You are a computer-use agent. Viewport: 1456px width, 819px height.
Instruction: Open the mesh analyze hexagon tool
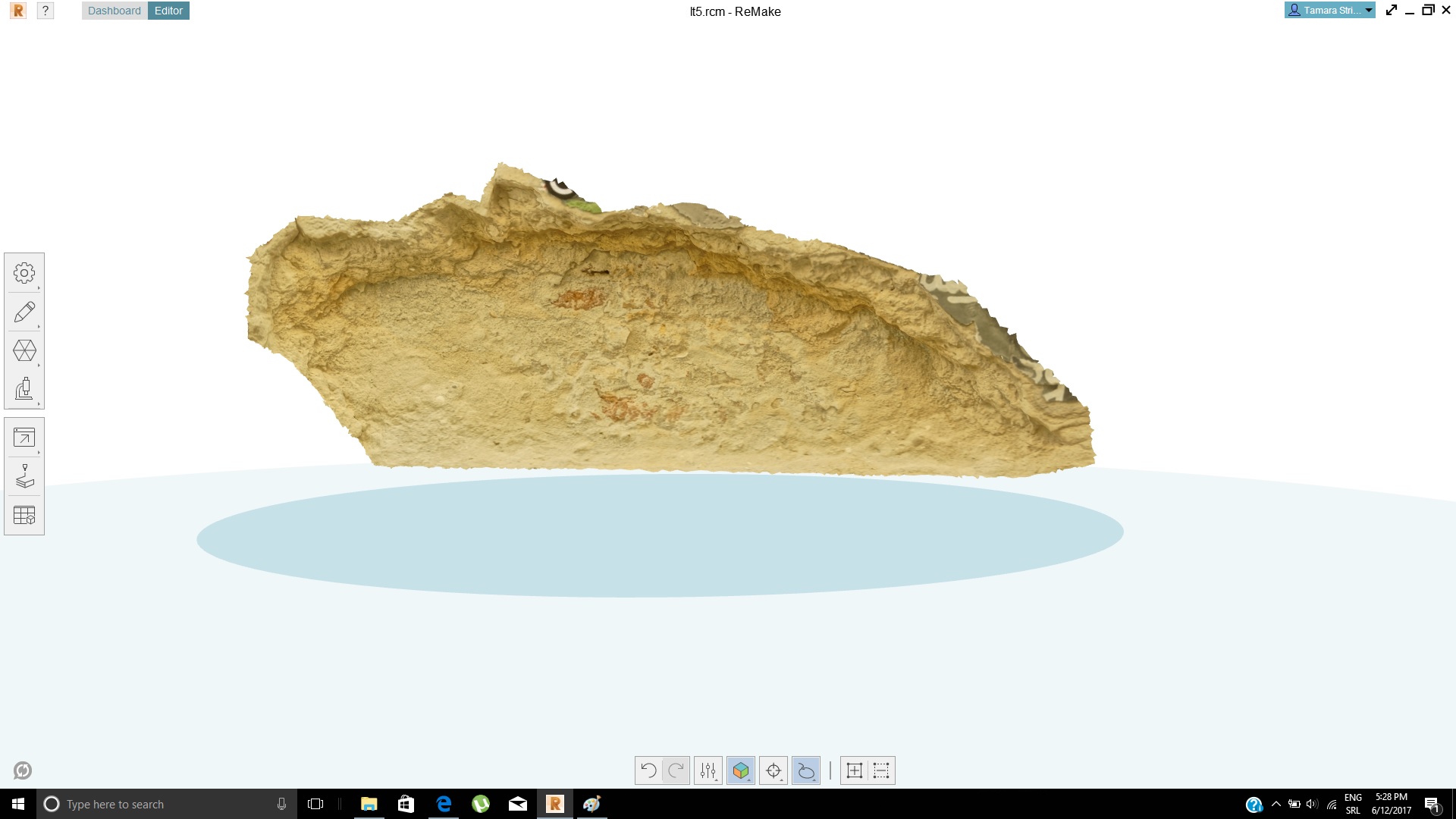point(24,350)
